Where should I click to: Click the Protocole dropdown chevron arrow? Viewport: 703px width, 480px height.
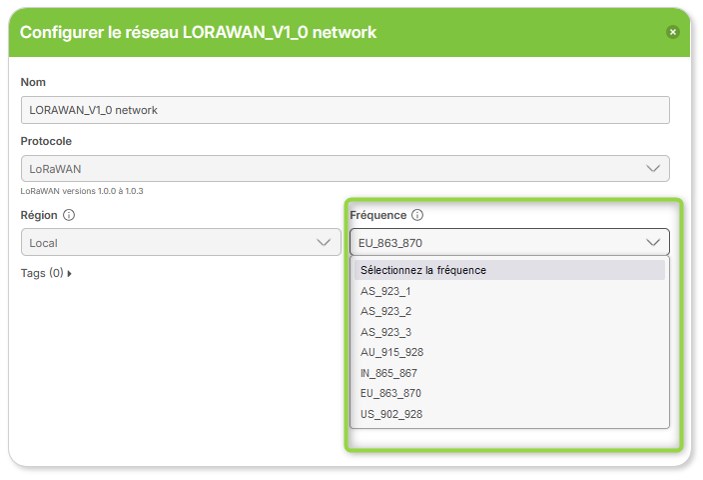pyautogui.click(x=653, y=169)
